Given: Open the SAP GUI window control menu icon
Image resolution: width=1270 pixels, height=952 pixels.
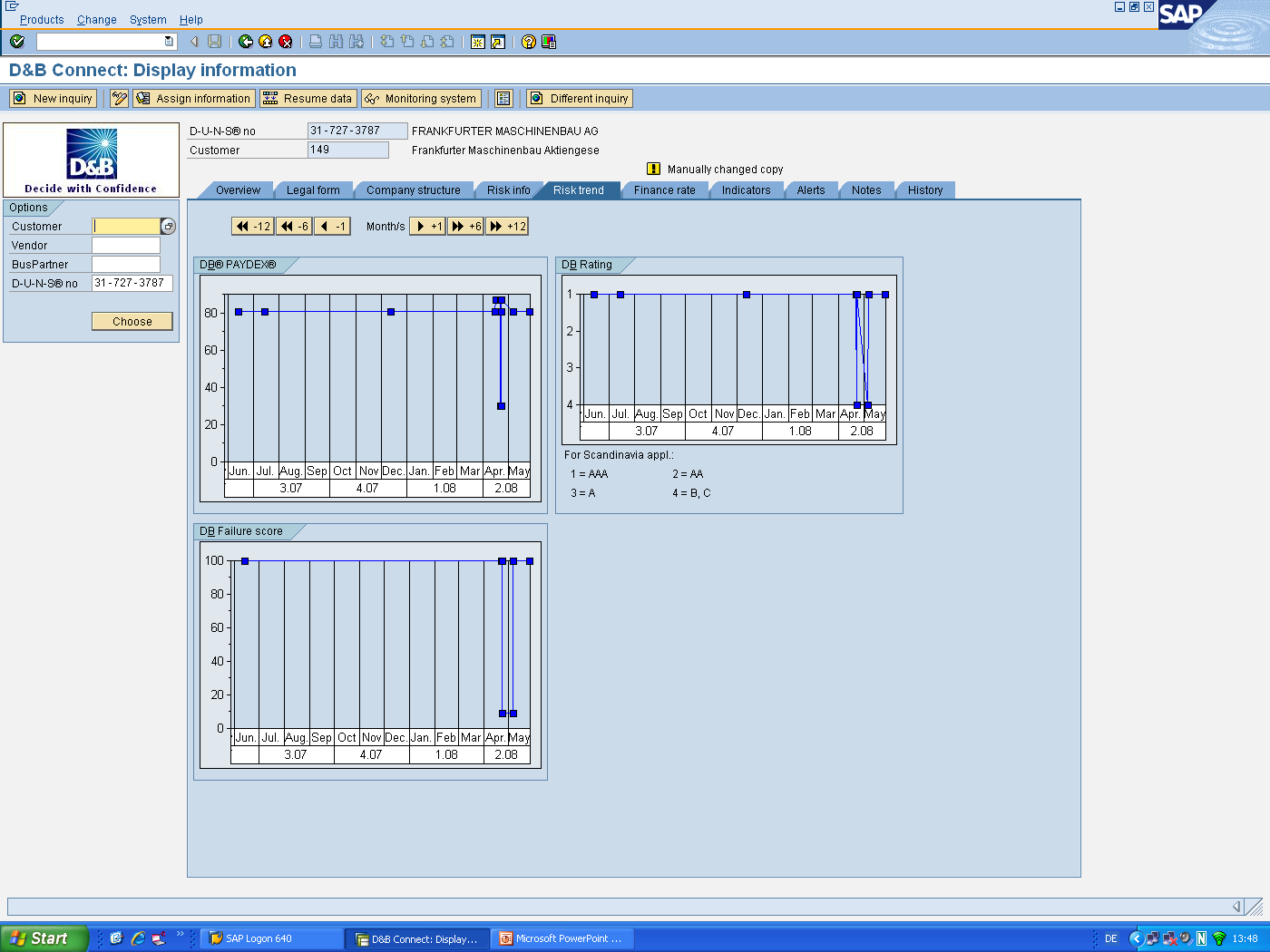Looking at the screenshot, I should coord(12,6).
